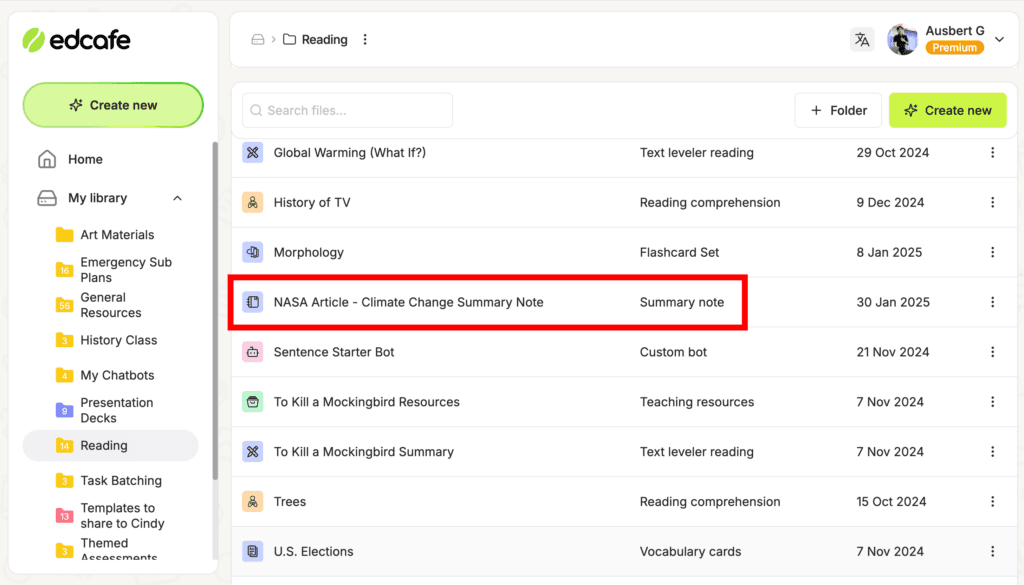Viewport: 1024px width, 585px height.
Task: Open options menu for Sentence Starter Bot
Action: click(x=993, y=352)
